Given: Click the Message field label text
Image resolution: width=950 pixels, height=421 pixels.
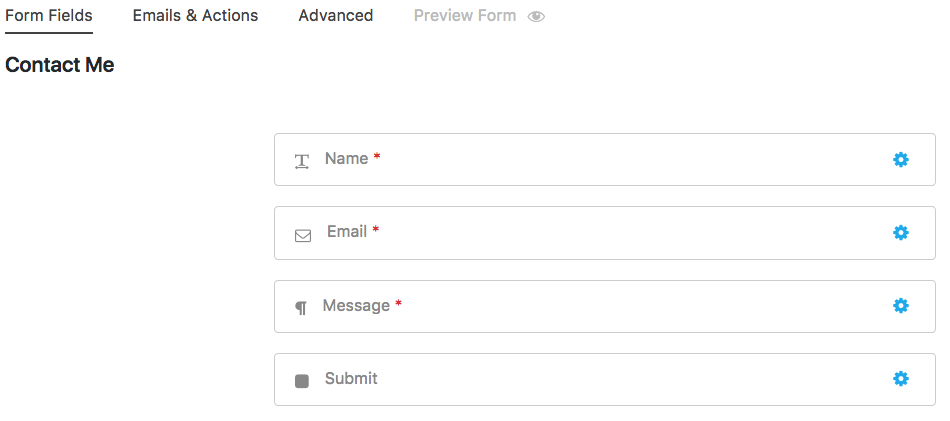Looking at the screenshot, I should (x=356, y=305).
